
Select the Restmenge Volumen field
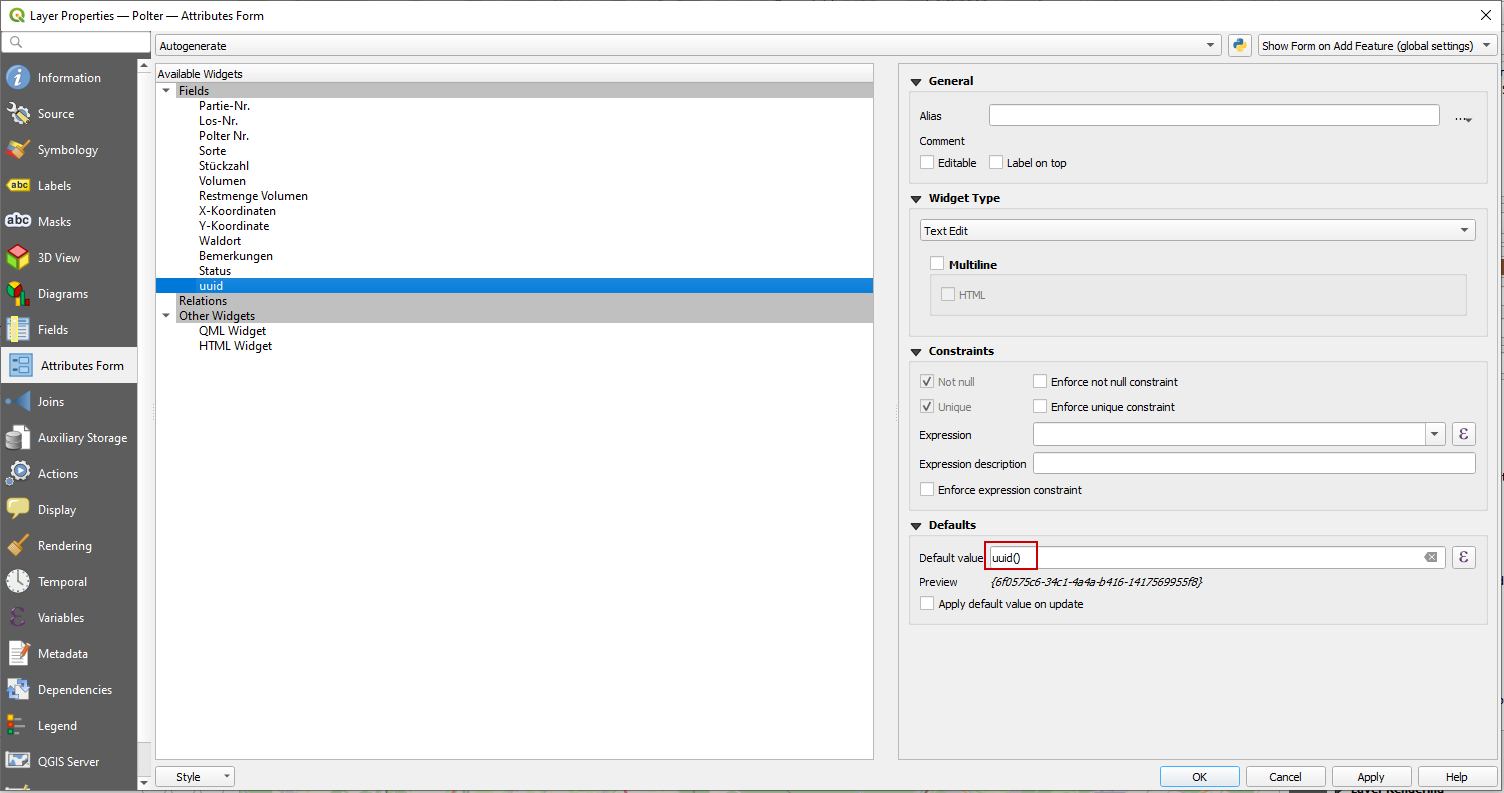click(x=253, y=196)
